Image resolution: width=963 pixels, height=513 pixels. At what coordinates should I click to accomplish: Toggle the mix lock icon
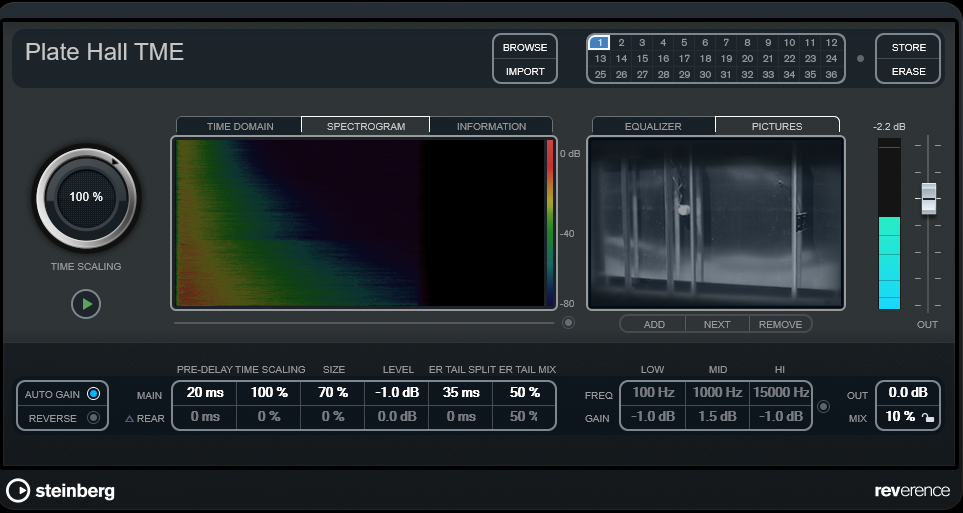[927, 418]
